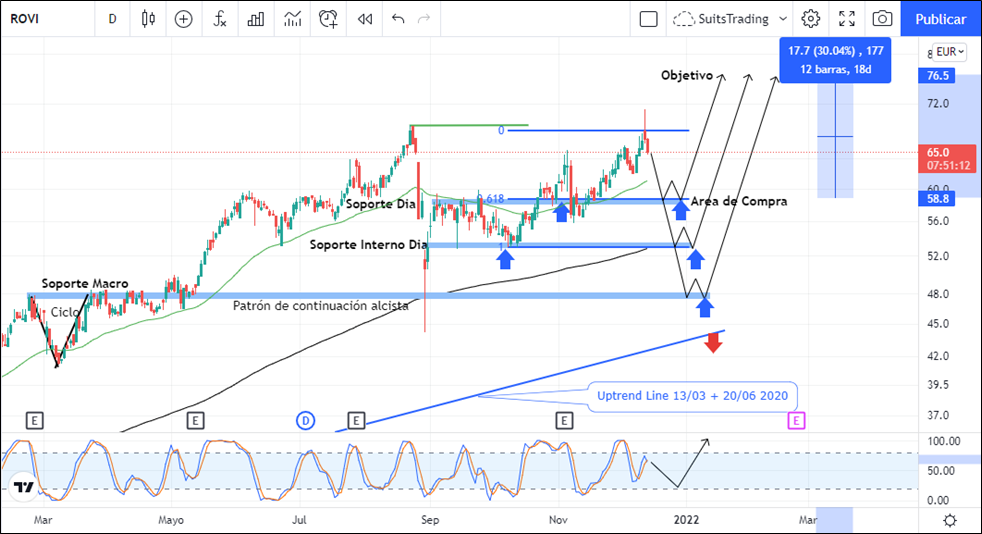This screenshot has width=982, height=534.
Task: Open chart settings gear in top toolbar
Action: click(811, 19)
